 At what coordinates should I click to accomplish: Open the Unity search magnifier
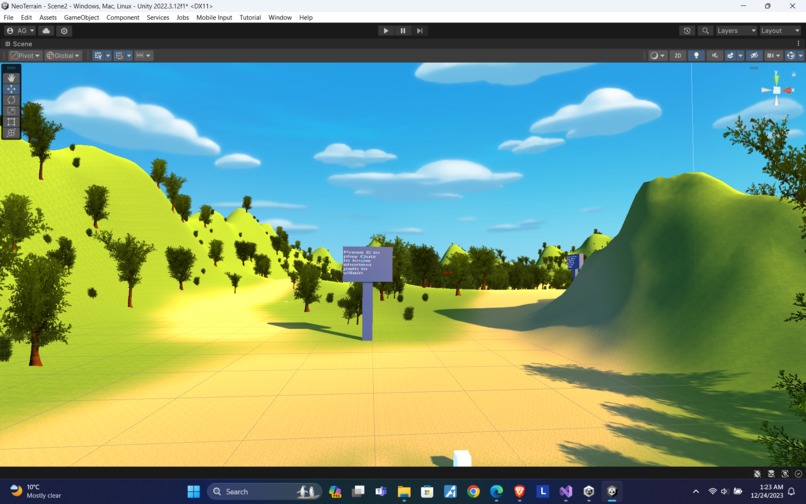(x=705, y=31)
